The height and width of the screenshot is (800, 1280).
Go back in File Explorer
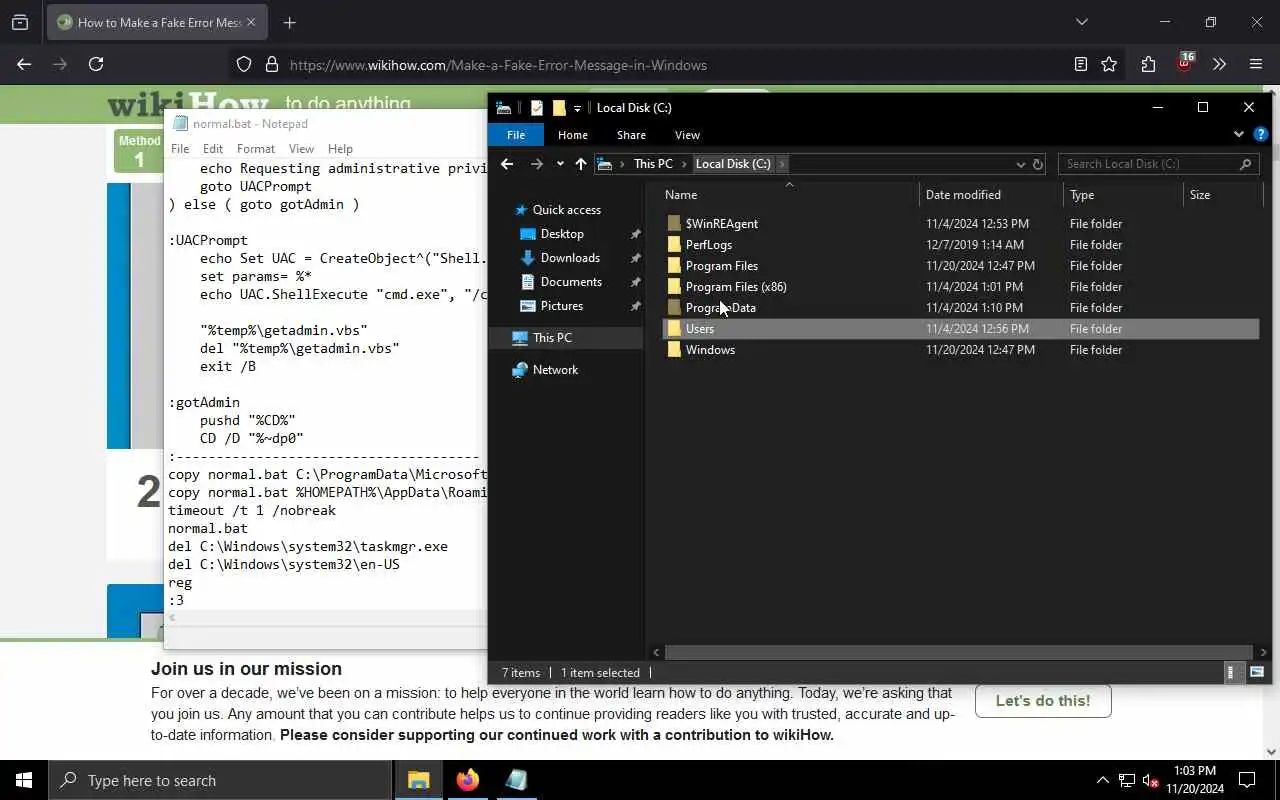tap(507, 164)
